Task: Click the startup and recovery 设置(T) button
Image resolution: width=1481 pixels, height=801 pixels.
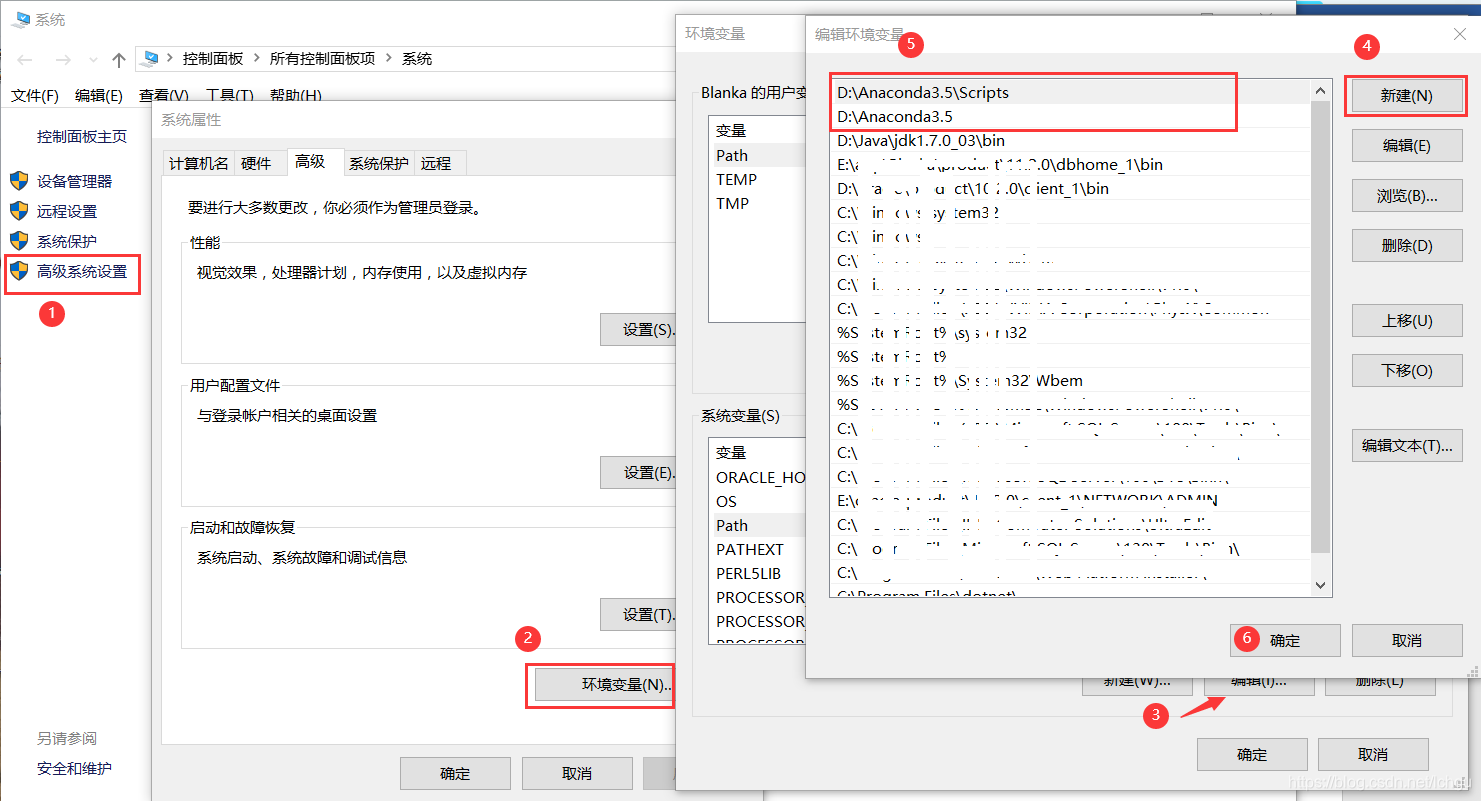Action: point(639,614)
